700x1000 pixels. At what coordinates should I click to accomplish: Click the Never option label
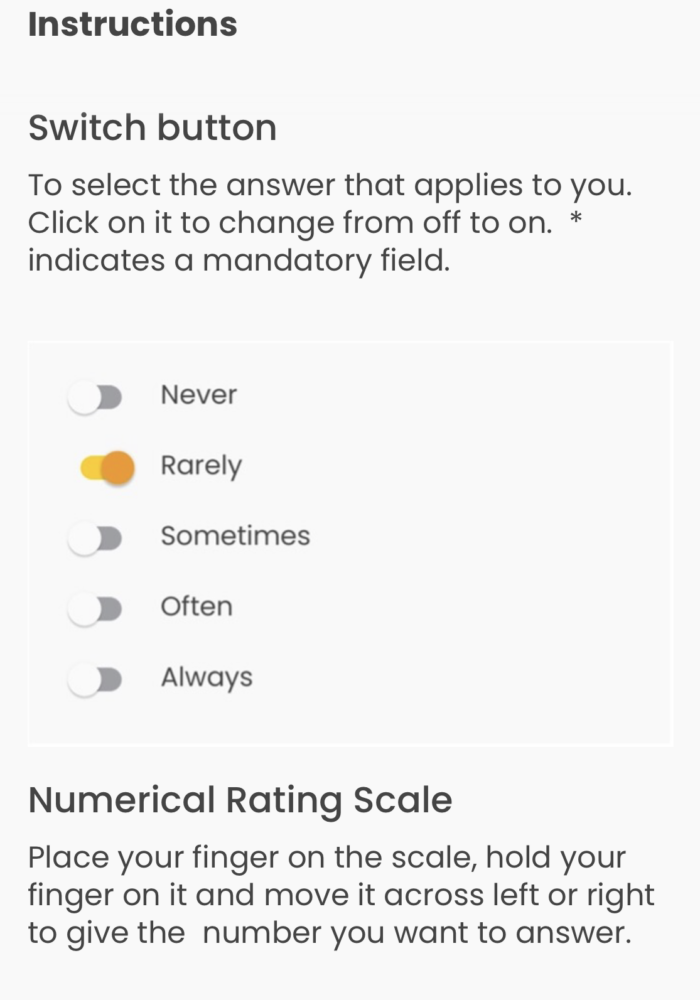[x=199, y=395]
